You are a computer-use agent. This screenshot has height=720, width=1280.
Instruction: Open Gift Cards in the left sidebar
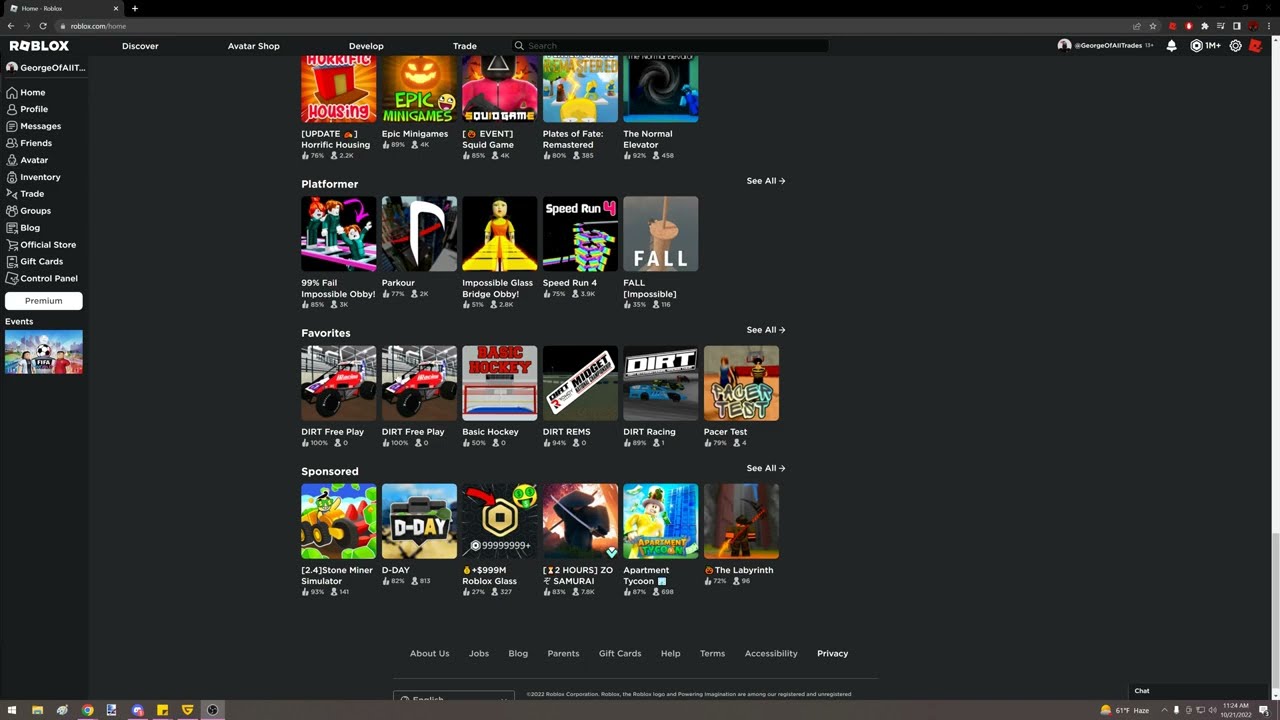coord(34,262)
